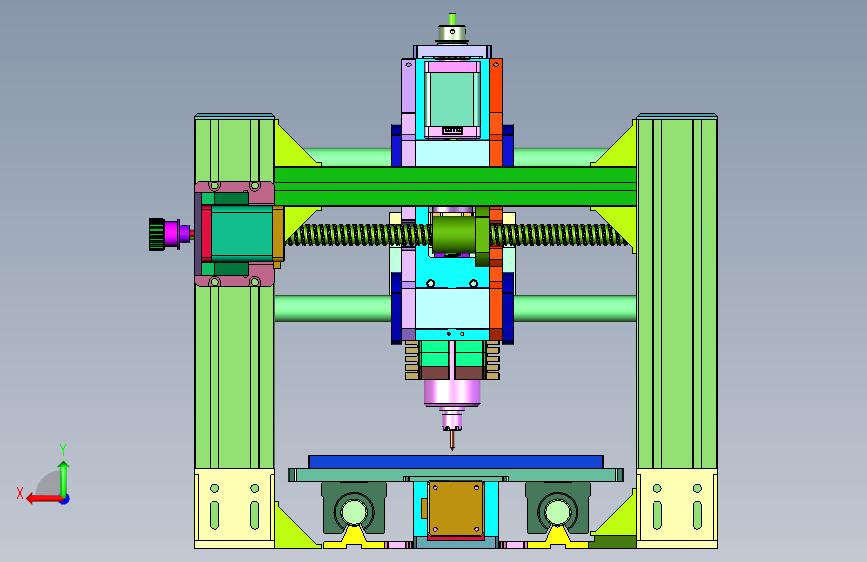Pick the teal X-axis motor on the left column
Screen dimensions: 867x562
242,234
